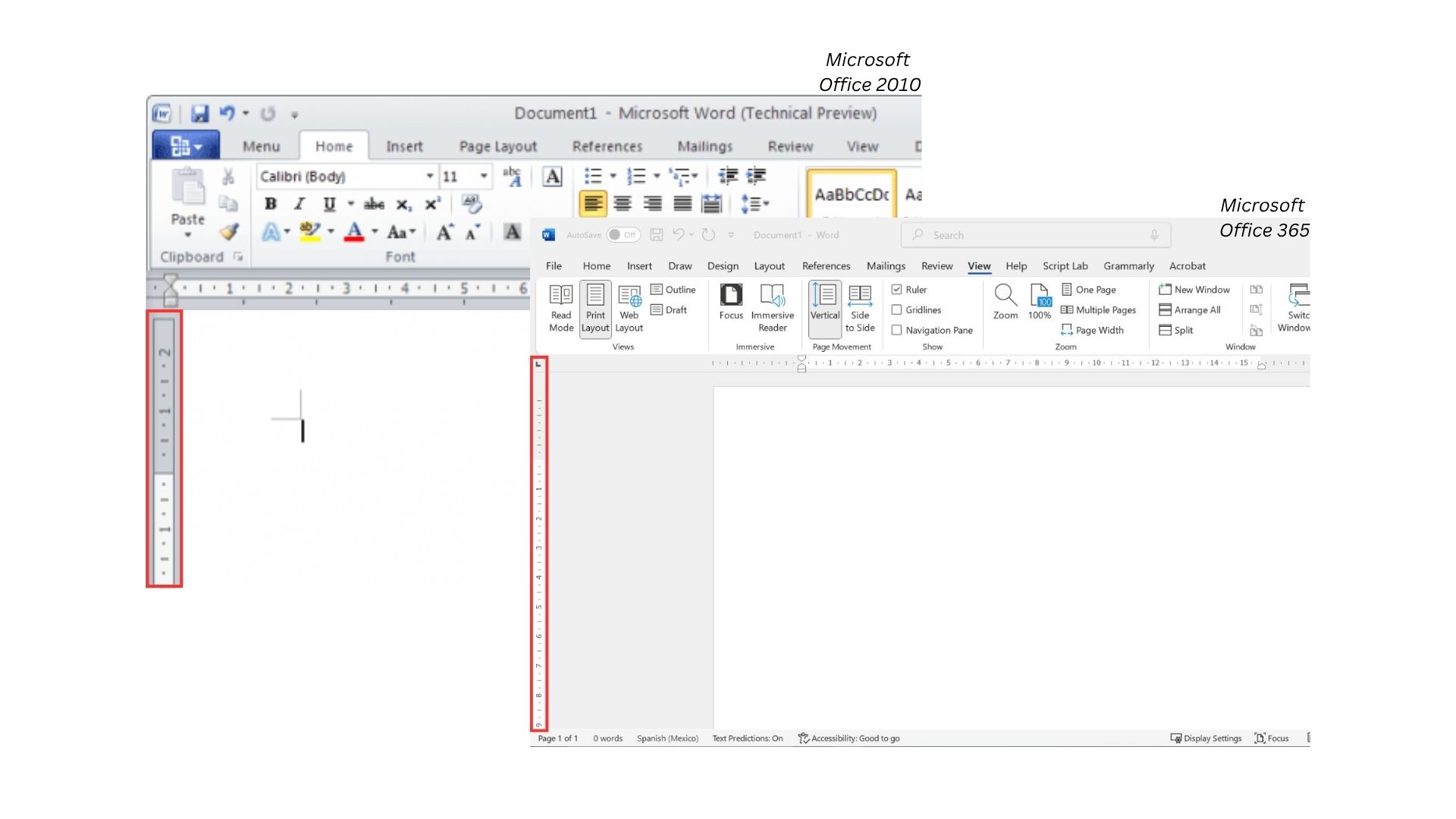Switch to the Page Layout tab
Screen dimensions: 1456x819
497,146
